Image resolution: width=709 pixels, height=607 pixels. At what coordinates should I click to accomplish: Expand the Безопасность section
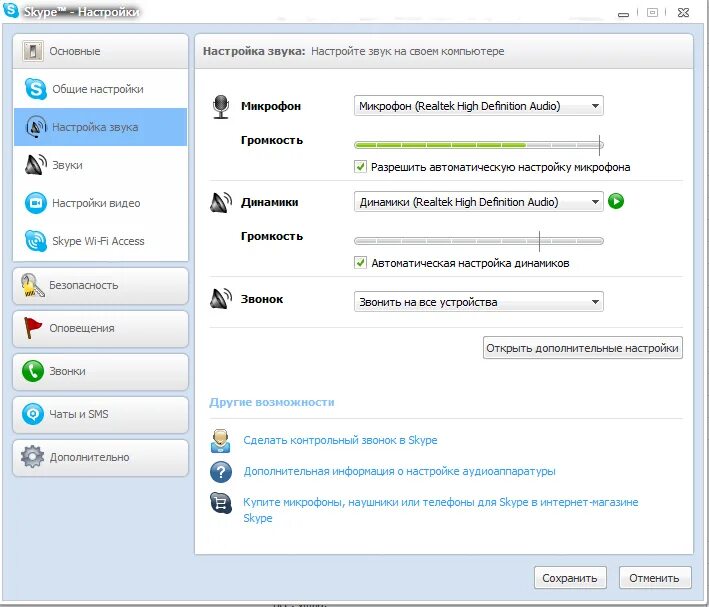[100, 285]
